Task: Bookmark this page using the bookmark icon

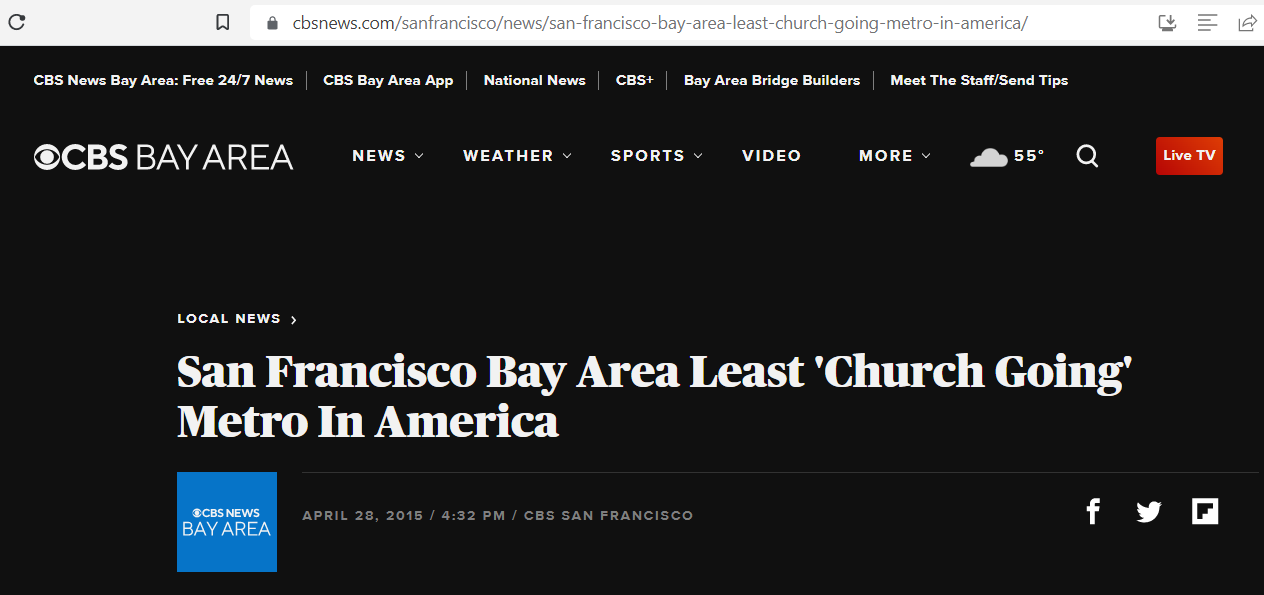Action: [223, 22]
